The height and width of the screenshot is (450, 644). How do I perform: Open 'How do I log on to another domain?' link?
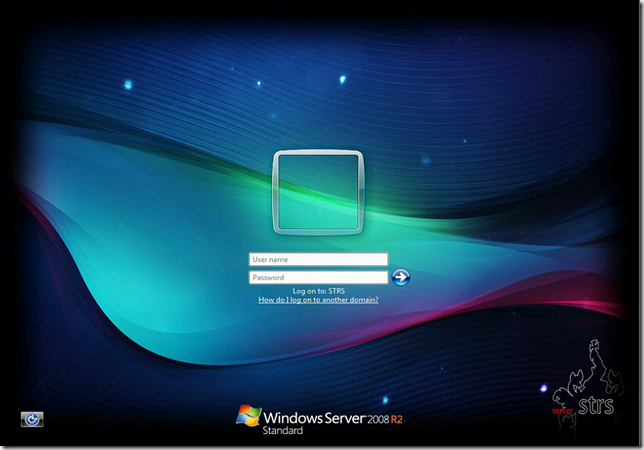click(318, 300)
